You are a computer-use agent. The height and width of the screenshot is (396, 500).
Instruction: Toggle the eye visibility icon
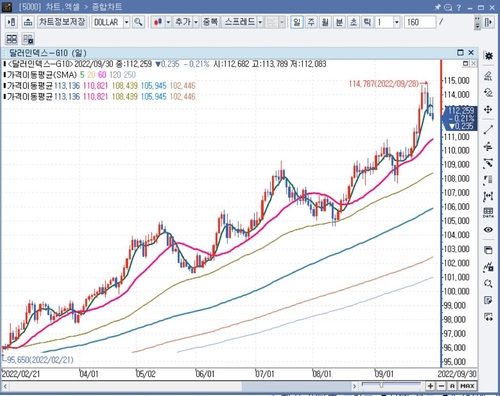pos(488,230)
